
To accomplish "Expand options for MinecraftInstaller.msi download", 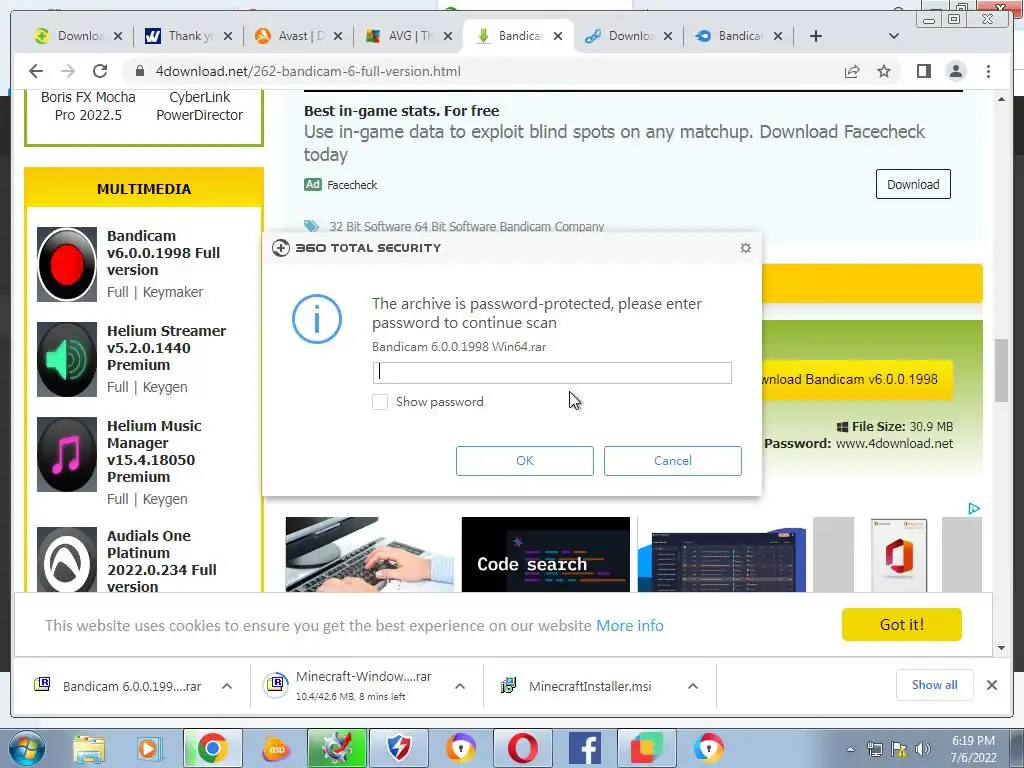I will (693, 686).
